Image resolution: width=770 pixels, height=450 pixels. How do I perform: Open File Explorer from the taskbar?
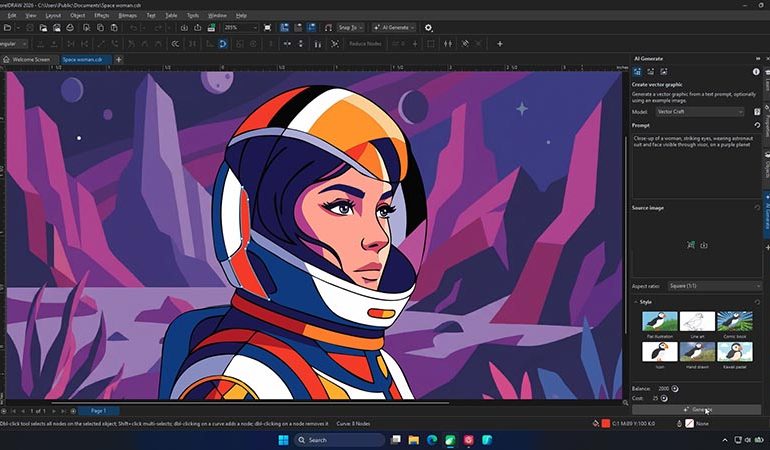(413, 440)
